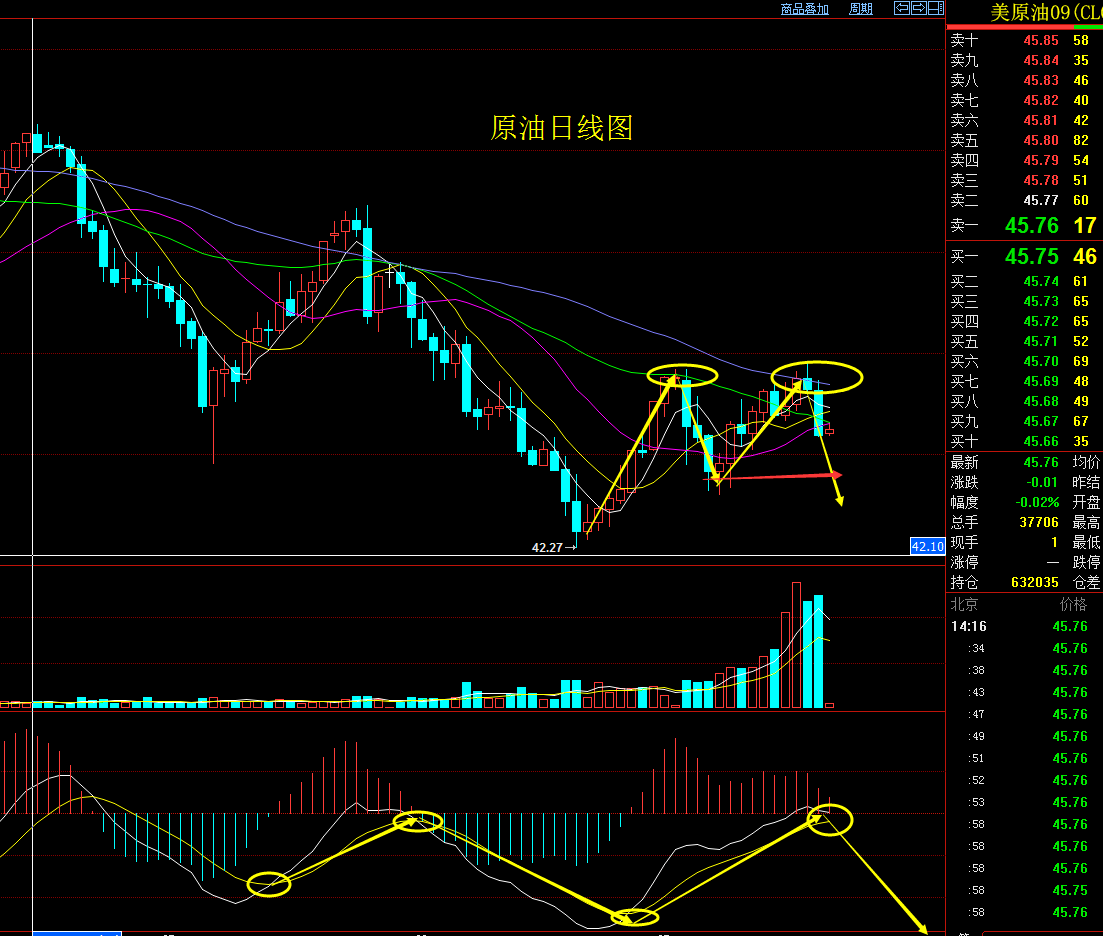Select the 卖一 ask price 45.76

pyautogui.click(x=1031, y=226)
